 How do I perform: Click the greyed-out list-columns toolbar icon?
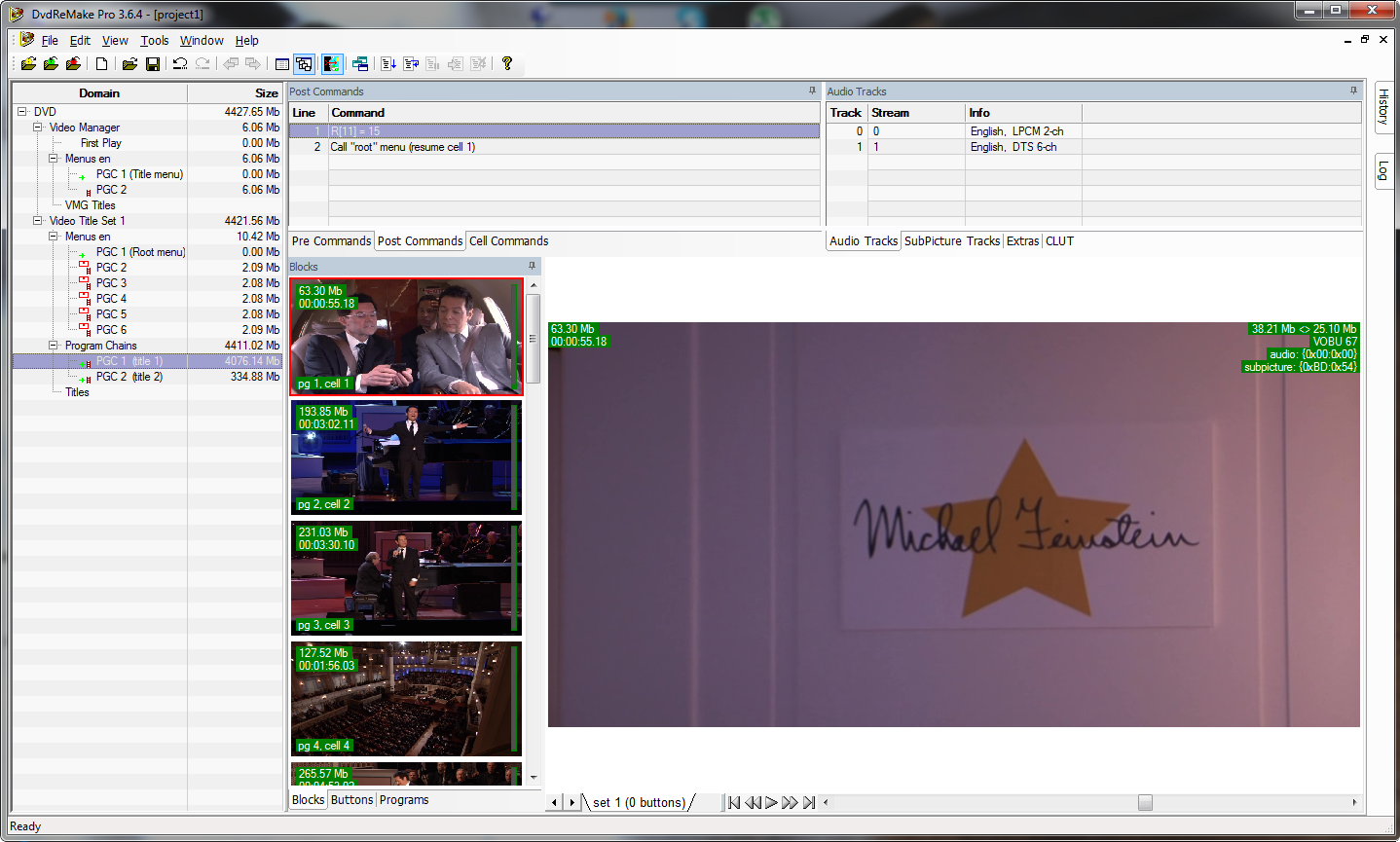pos(433,63)
